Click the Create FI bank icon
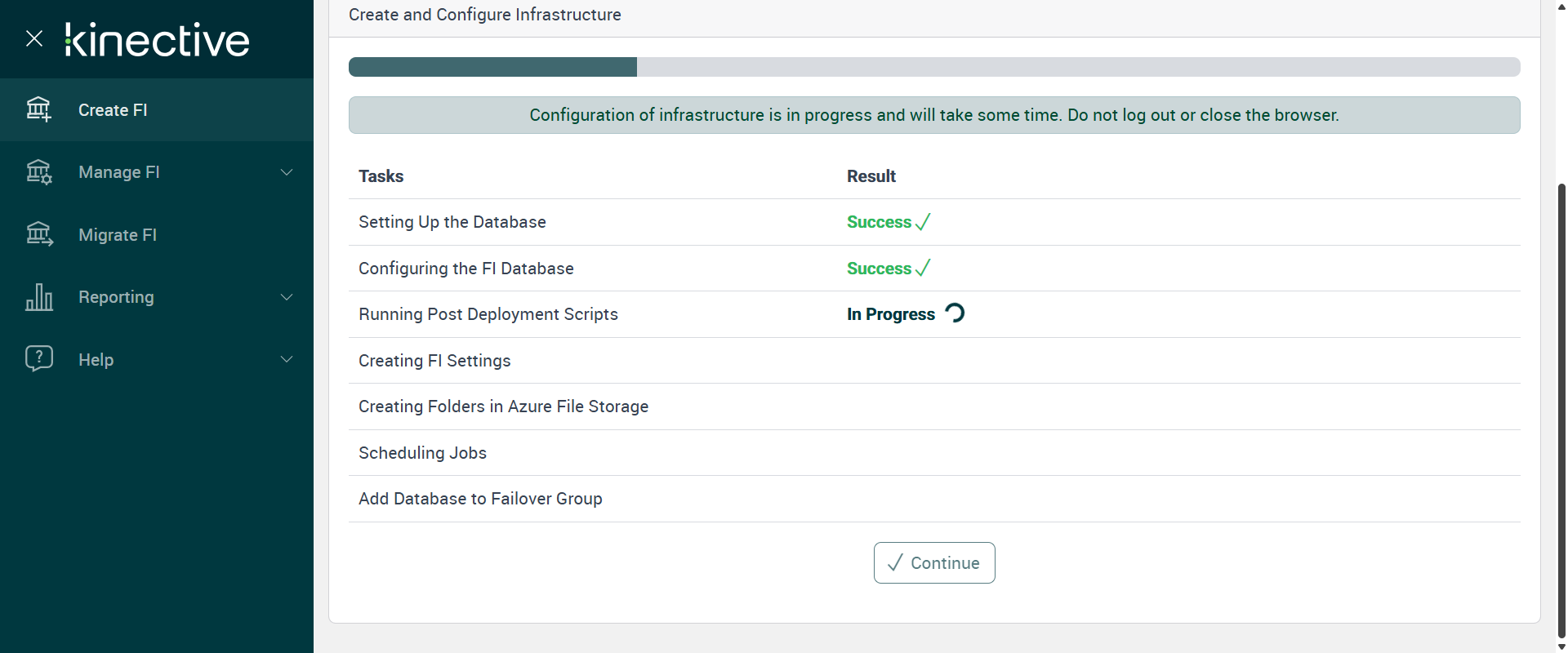The height and width of the screenshot is (653, 1568). pos(38,109)
